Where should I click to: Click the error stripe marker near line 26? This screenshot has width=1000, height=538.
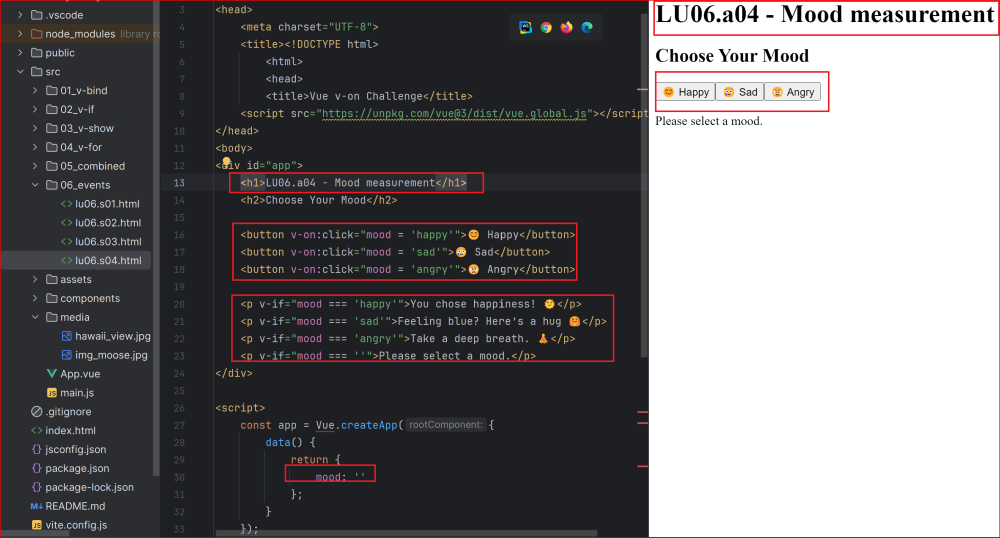click(x=642, y=413)
